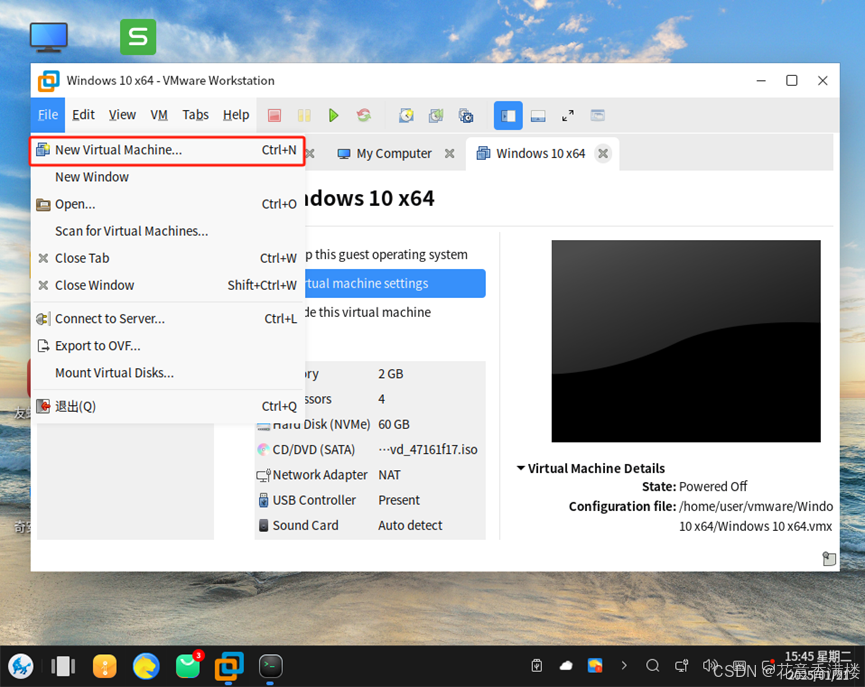Select Close Tab menu entry

[167, 258]
